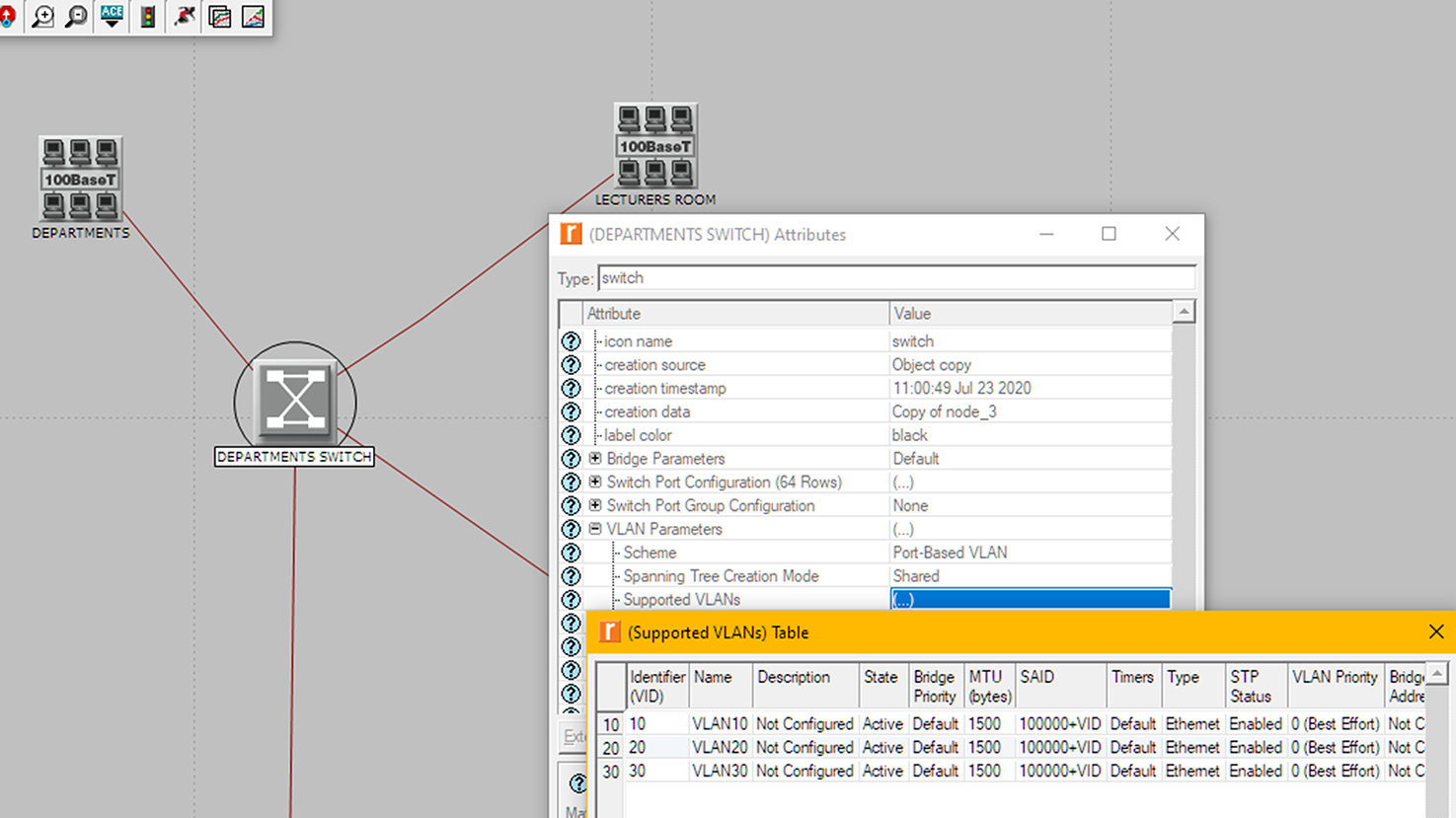Select row header 10 in VLAN table
The width and height of the screenshot is (1456, 818).
click(611, 724)
